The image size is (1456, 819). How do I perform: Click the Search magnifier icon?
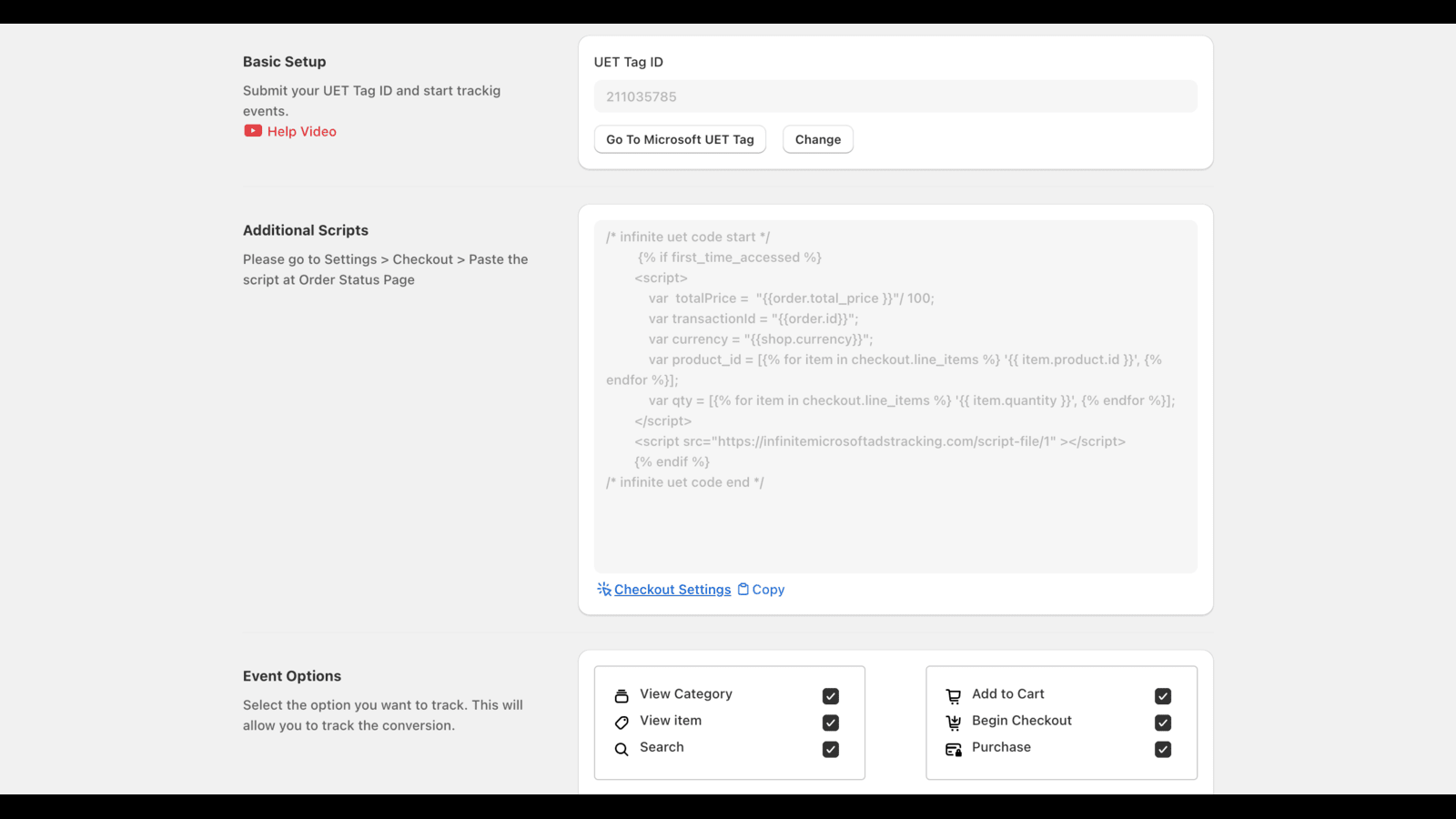click(622, 748)
